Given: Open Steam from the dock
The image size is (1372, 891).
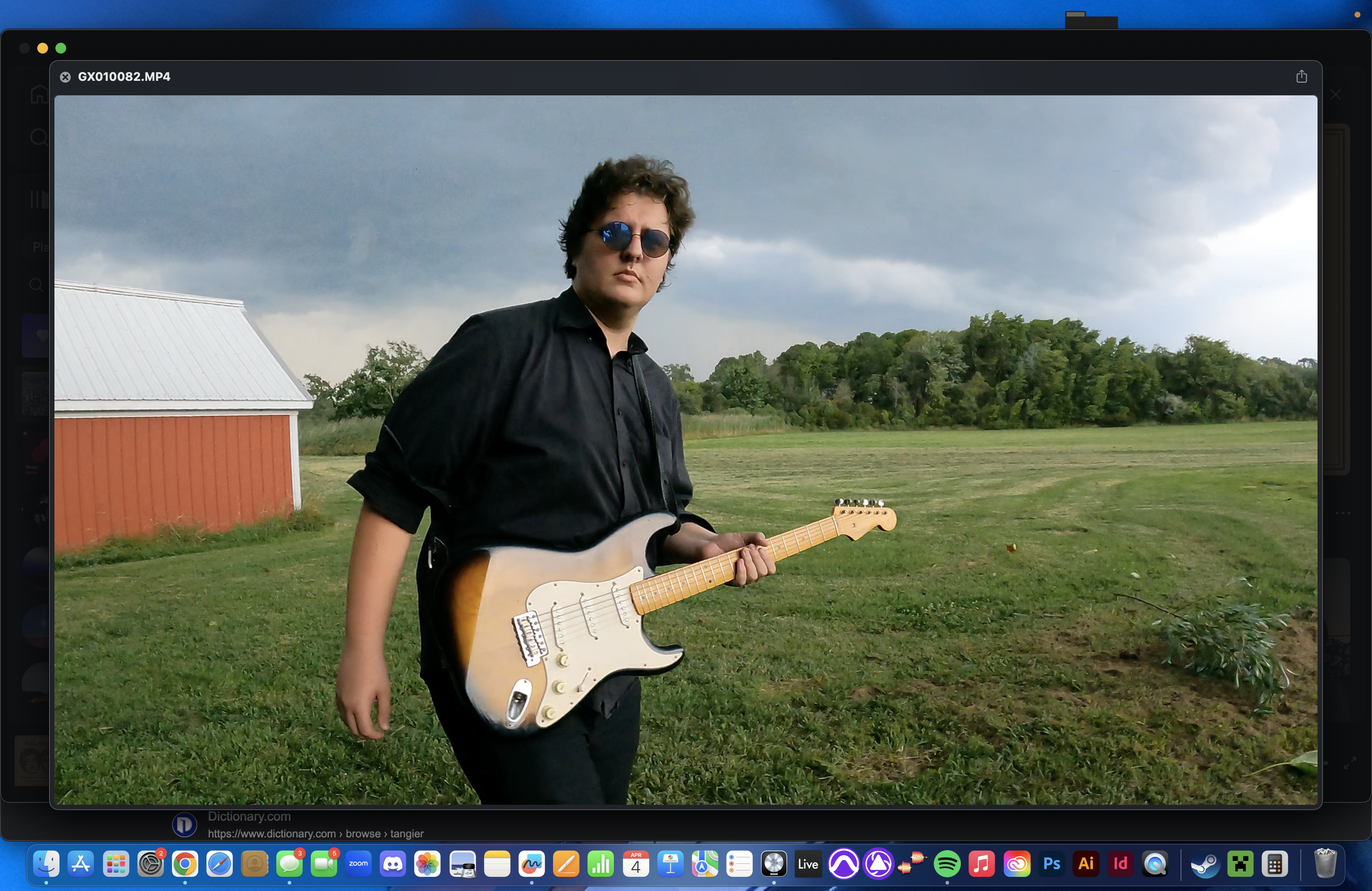Looking at the screenshot, I should click(1205, 864).
